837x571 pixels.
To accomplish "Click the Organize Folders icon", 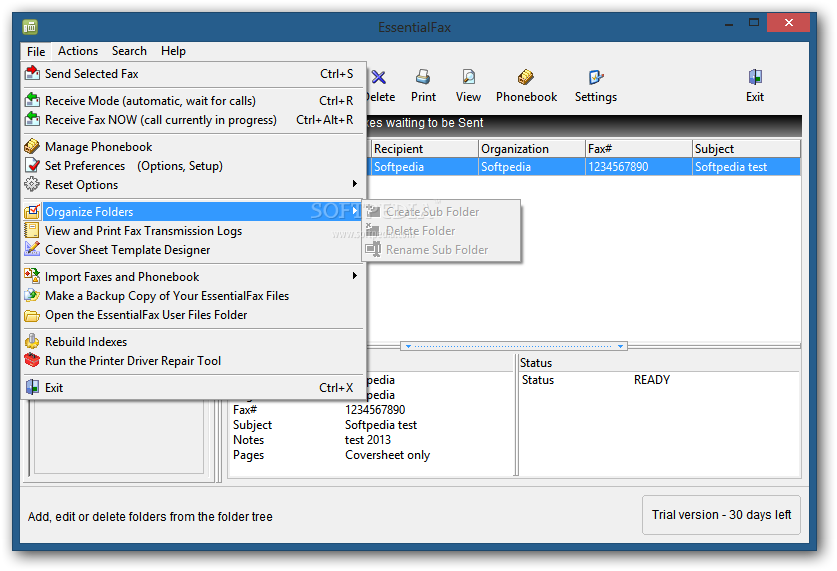I will [x=32, y=211].
